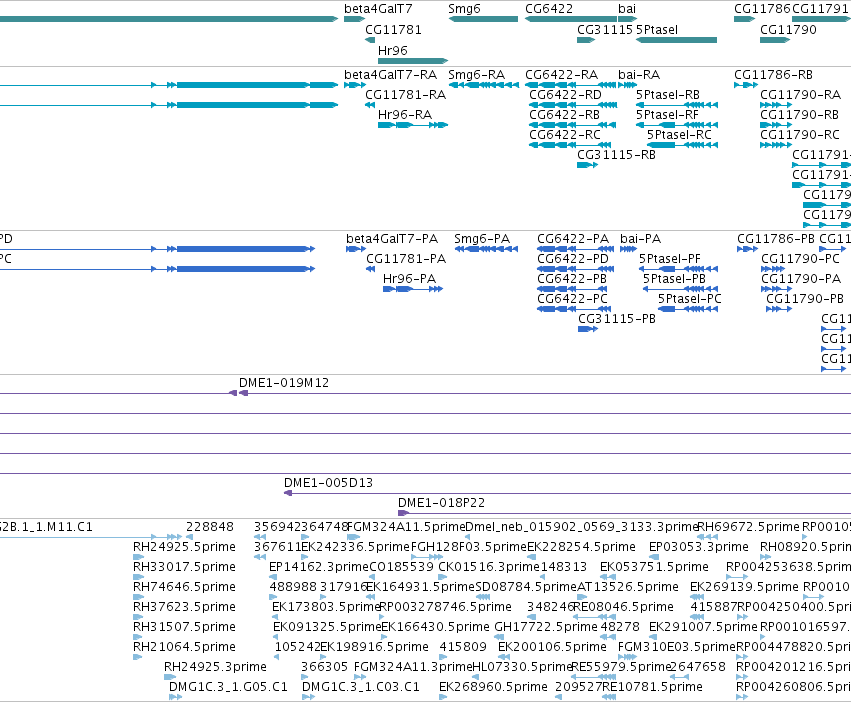
Task: Click the Smg6 gene label
Action: coord(464,9)
